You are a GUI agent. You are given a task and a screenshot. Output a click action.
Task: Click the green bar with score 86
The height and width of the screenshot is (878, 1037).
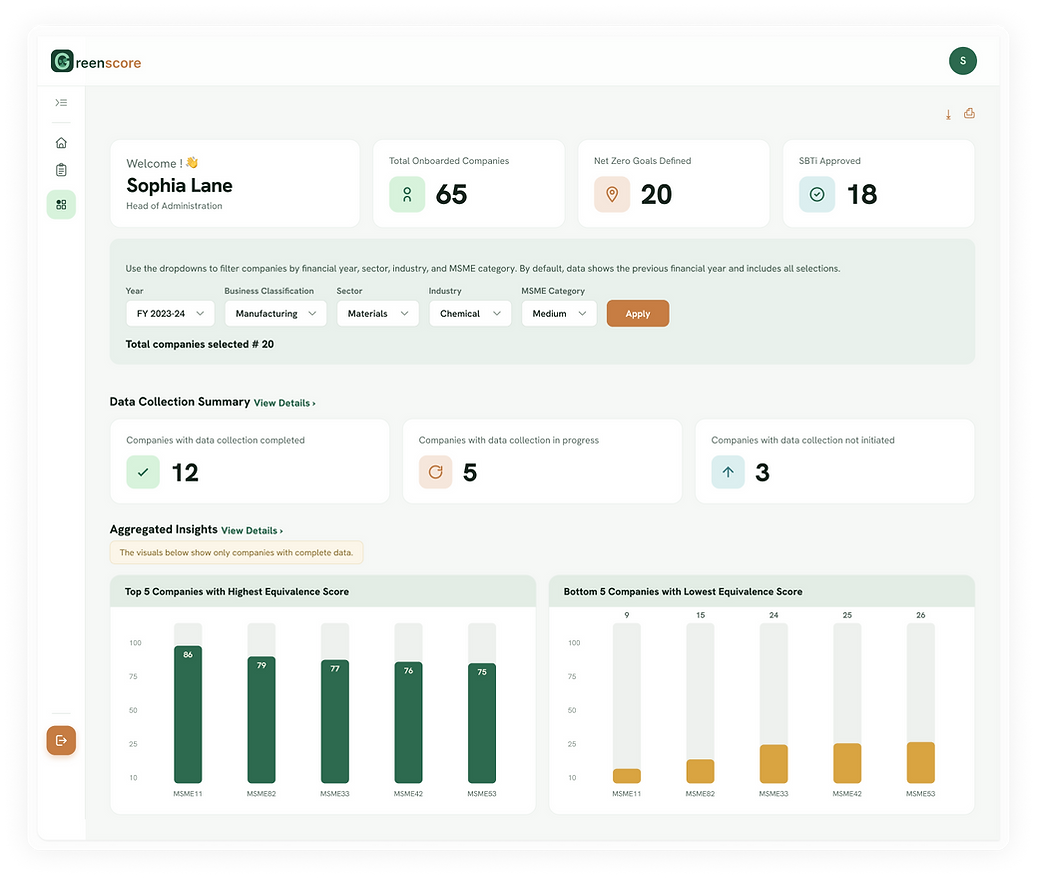[x=188, y=714]
